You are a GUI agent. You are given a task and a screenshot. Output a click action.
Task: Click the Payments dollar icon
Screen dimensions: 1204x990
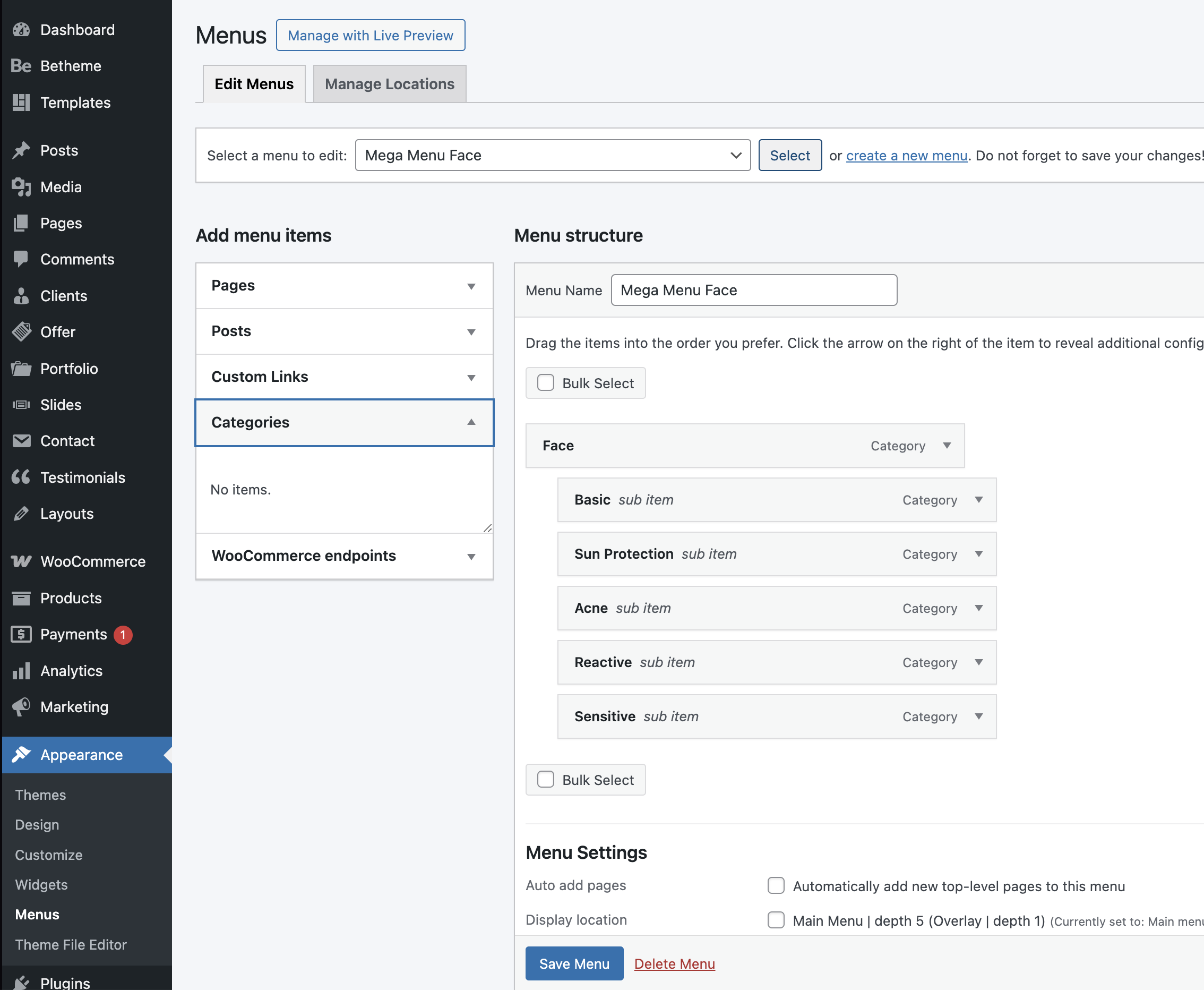(x=21, y=634)
